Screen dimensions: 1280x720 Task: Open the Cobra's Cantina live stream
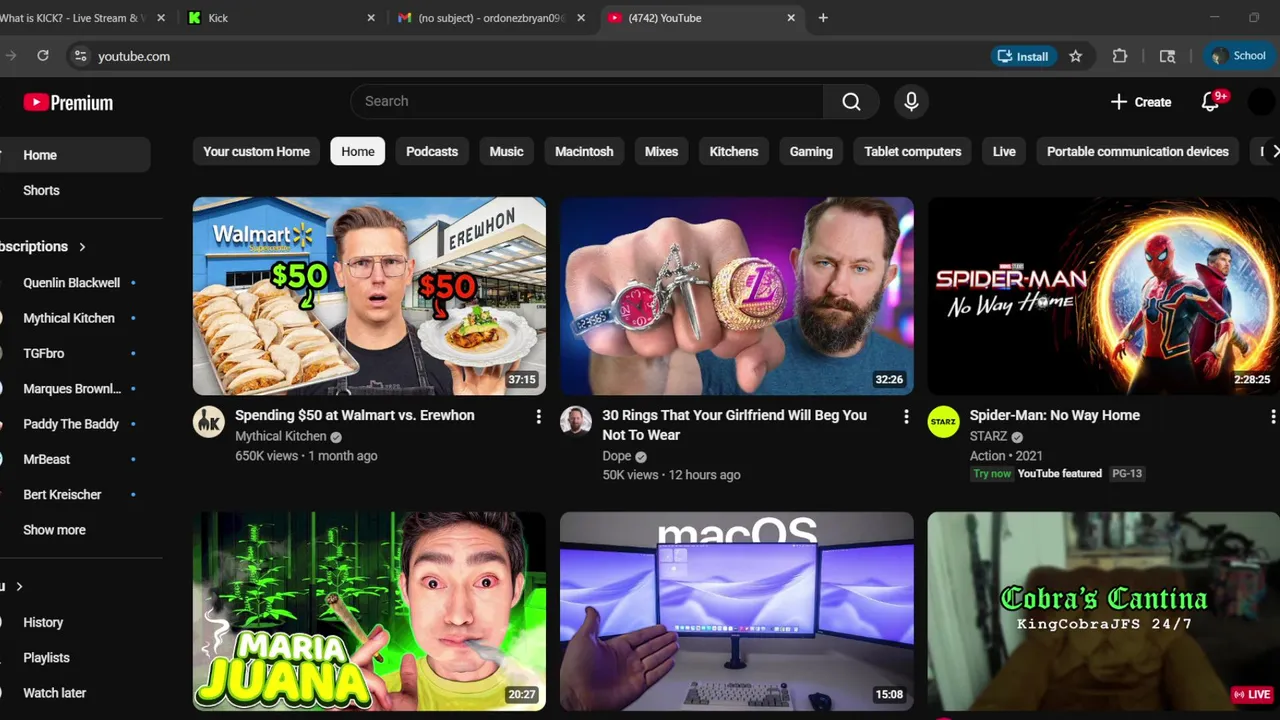point(1104,611)
